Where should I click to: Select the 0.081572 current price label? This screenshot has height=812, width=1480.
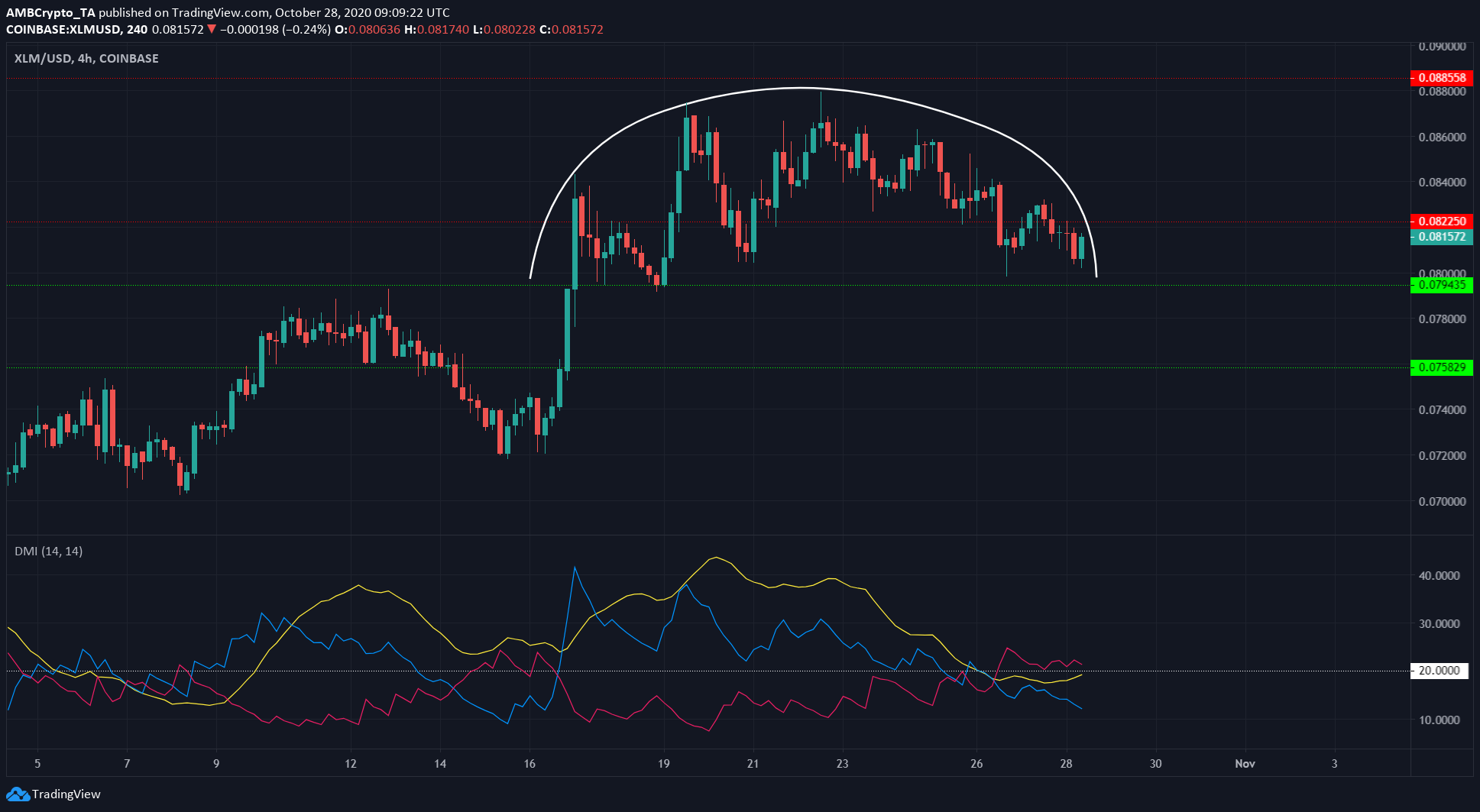(x=1441, y=237)
